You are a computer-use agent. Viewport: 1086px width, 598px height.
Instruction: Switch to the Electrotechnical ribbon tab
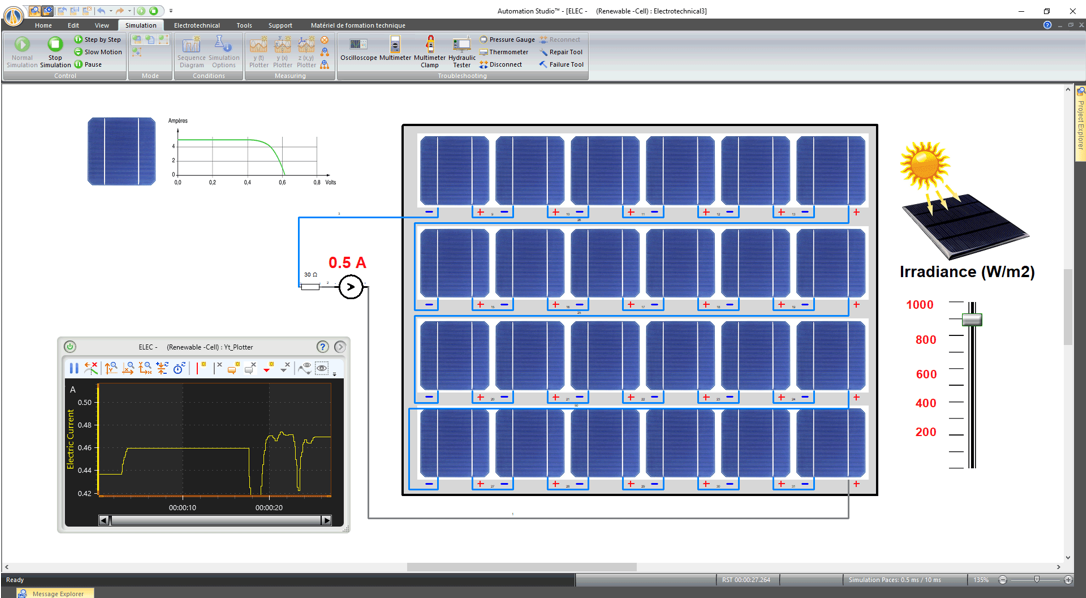[196, 25]
